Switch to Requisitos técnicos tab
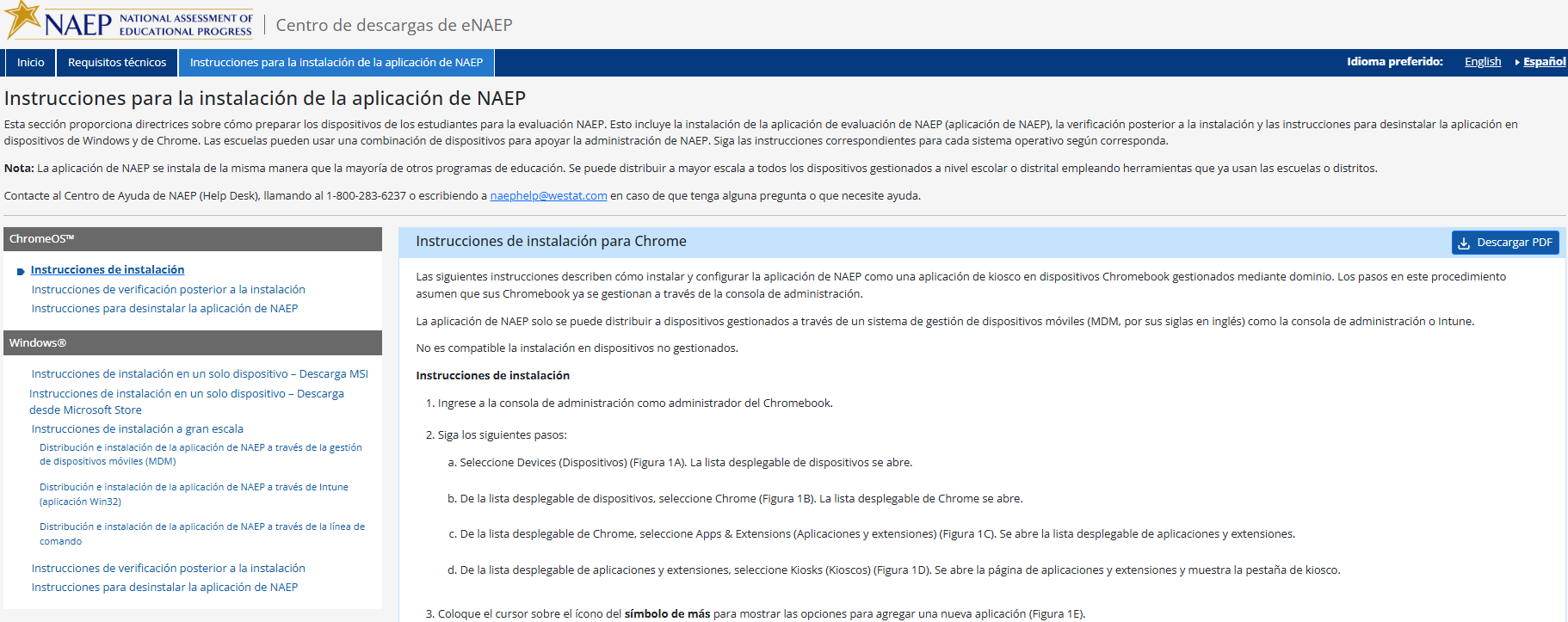 (x=117, y=63)
